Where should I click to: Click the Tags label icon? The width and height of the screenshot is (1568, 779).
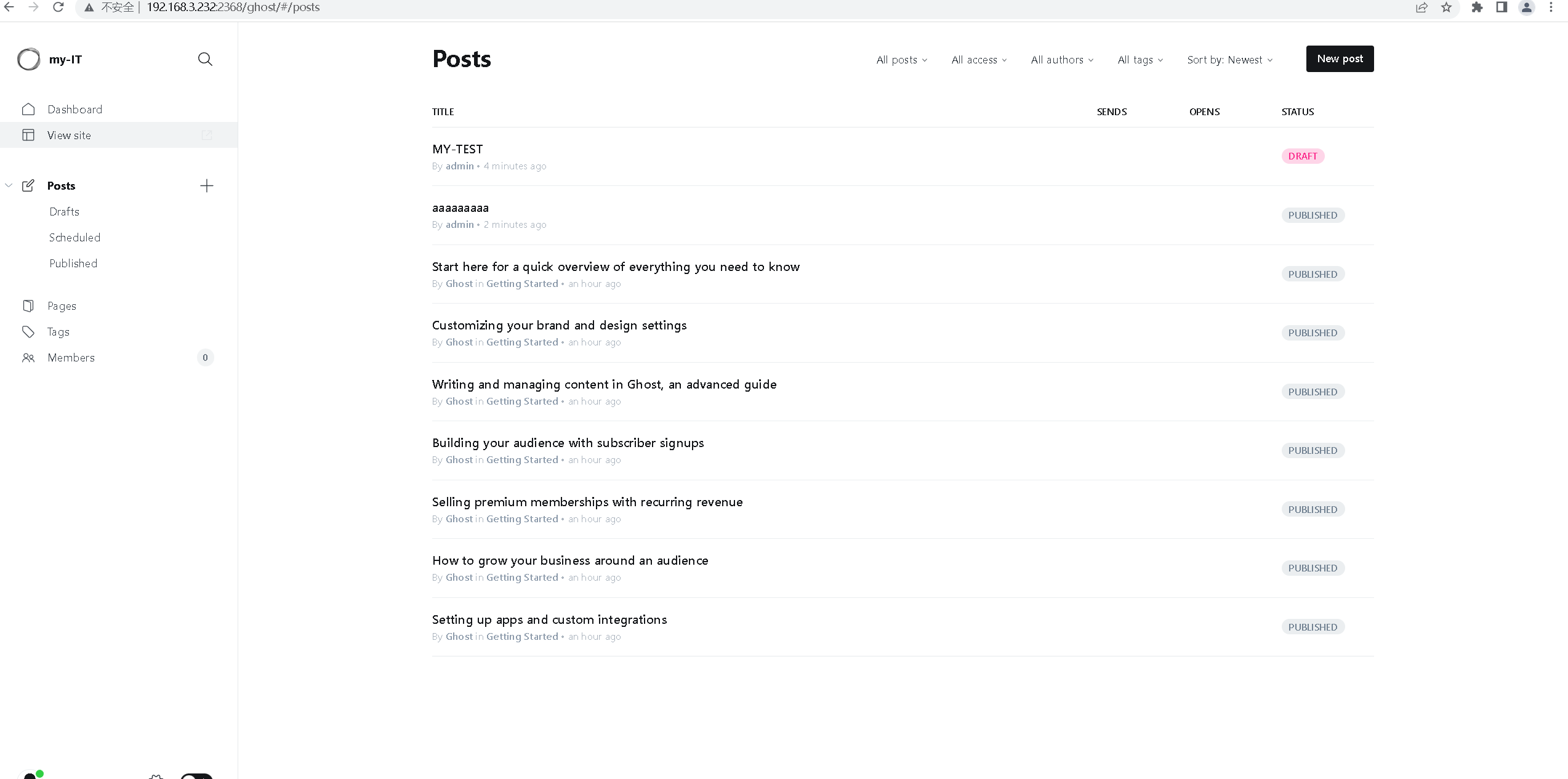click(28, 332)
